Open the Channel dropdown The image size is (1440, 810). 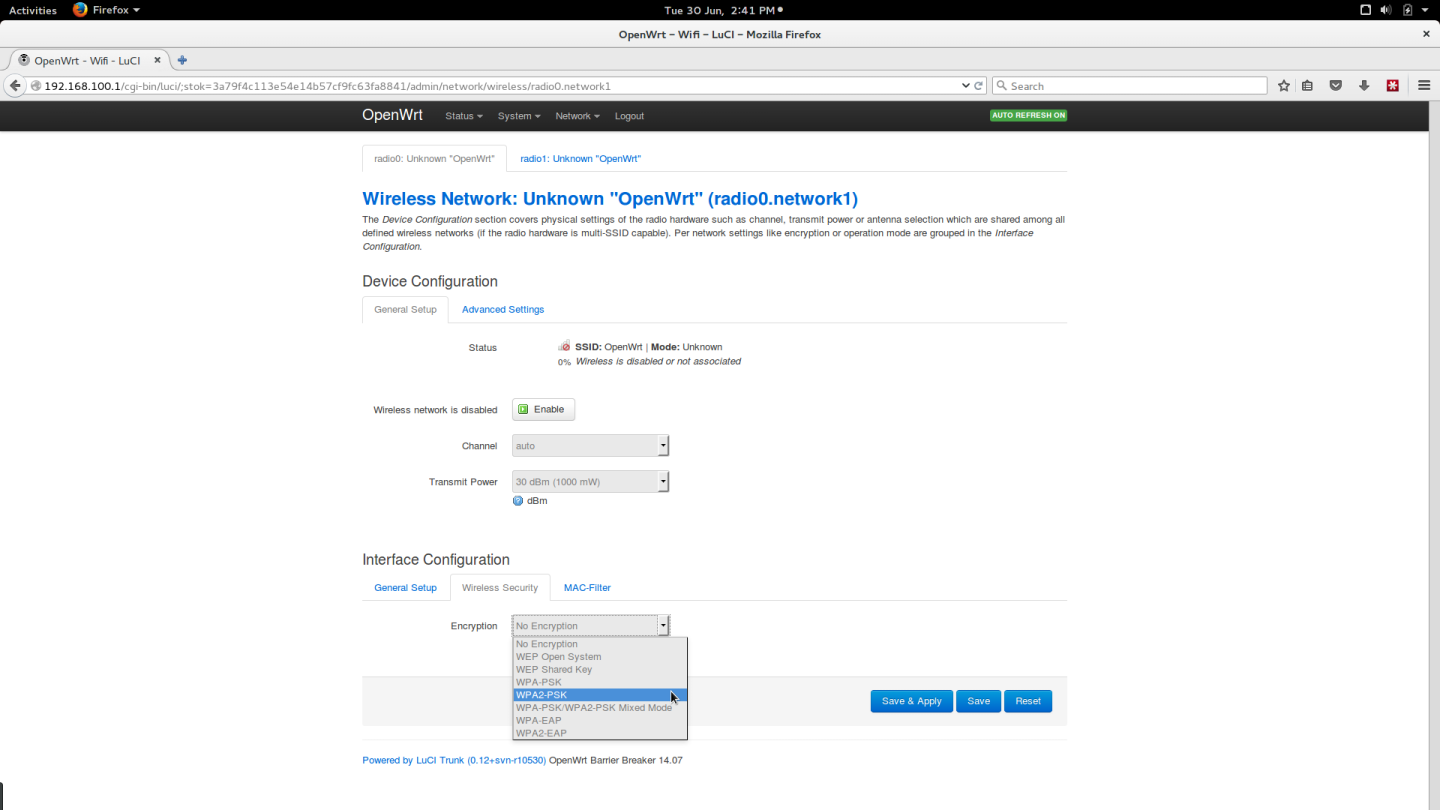pos(590,446)
